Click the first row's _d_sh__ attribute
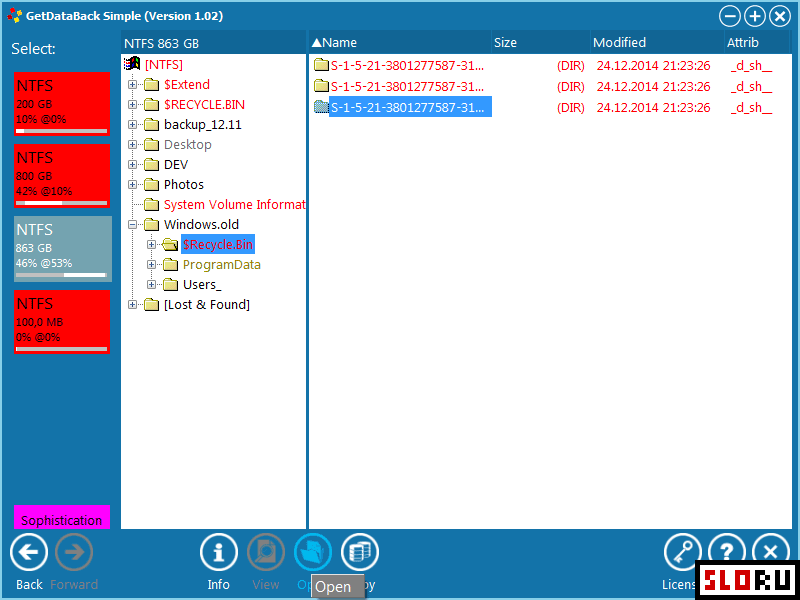The width and height of the screenshot is (800, 600). 751,66
